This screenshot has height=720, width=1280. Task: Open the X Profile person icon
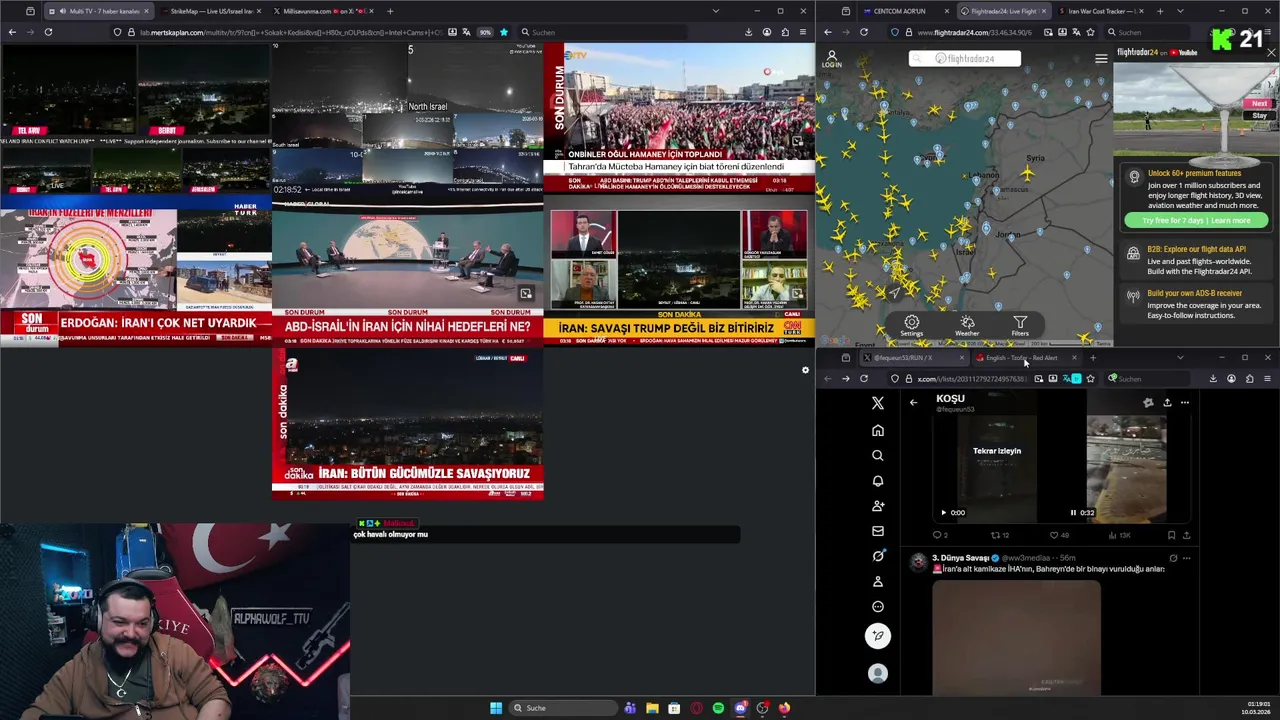(878, 581)
